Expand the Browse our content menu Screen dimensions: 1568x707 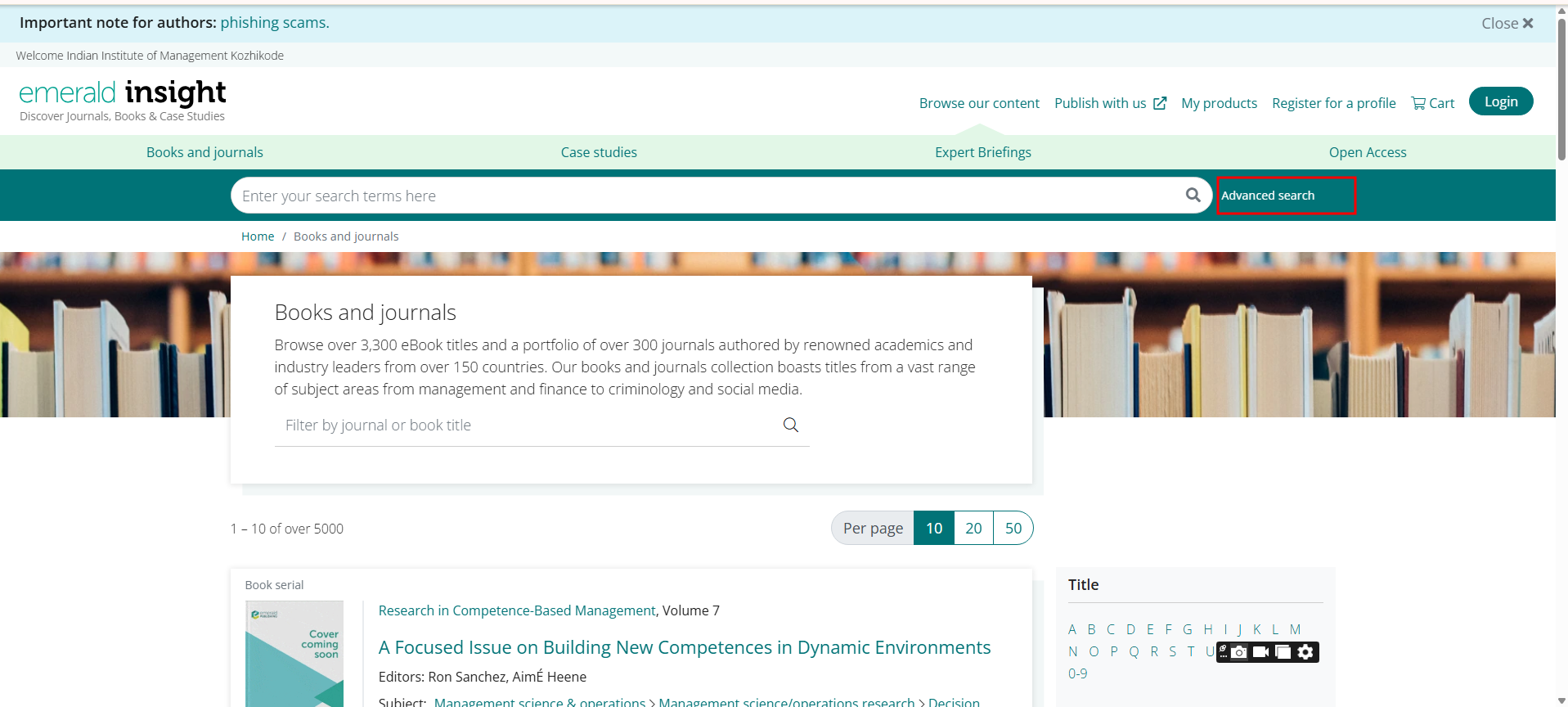tap(979, 103)
